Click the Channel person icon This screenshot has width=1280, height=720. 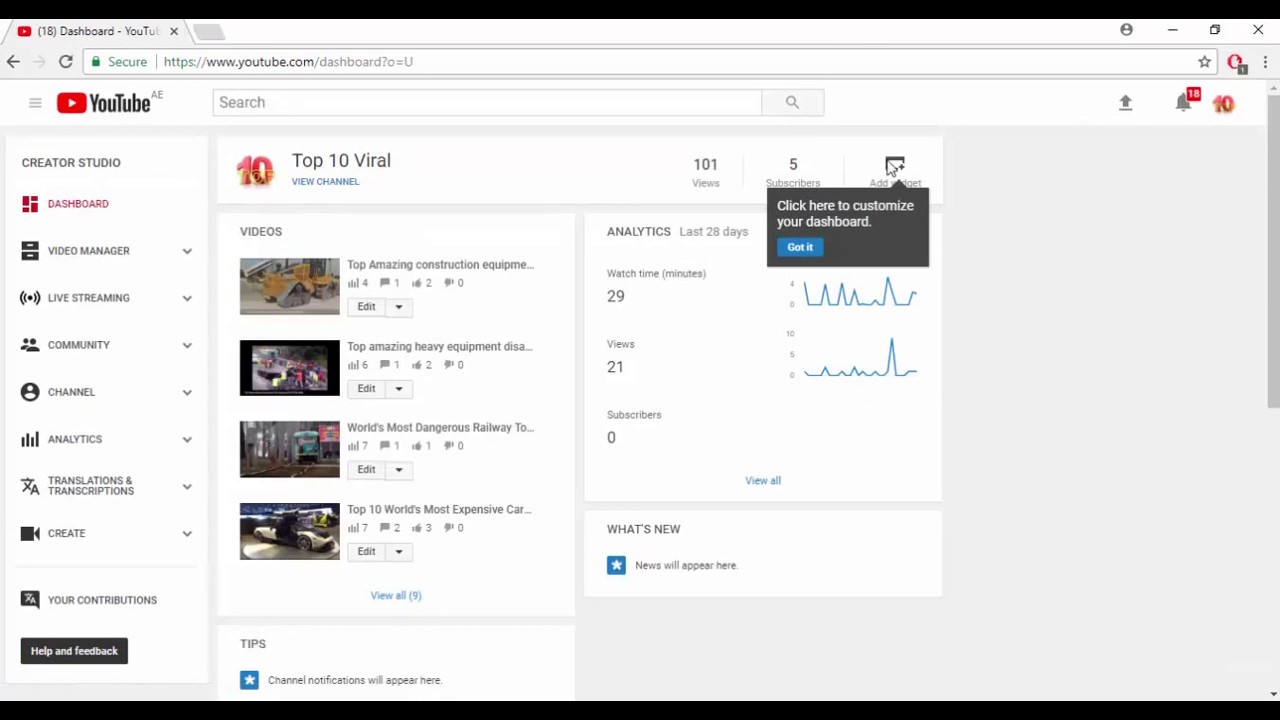point(30,392)
